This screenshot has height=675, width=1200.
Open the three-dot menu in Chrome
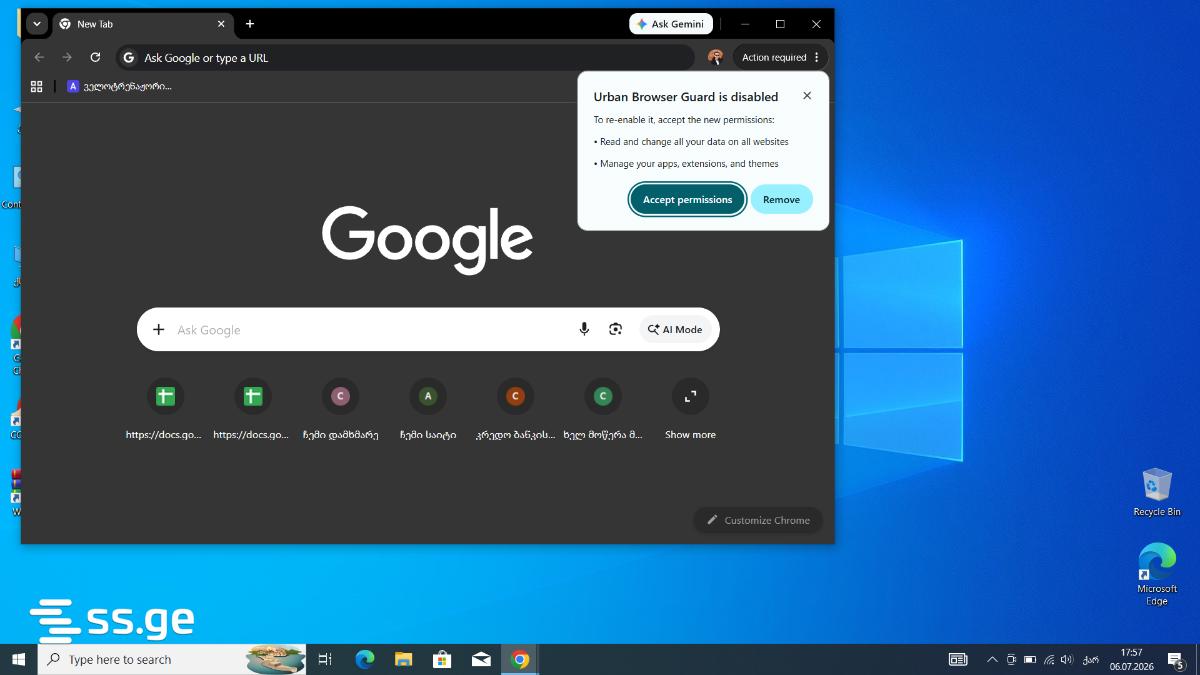(x=817, y=58)
